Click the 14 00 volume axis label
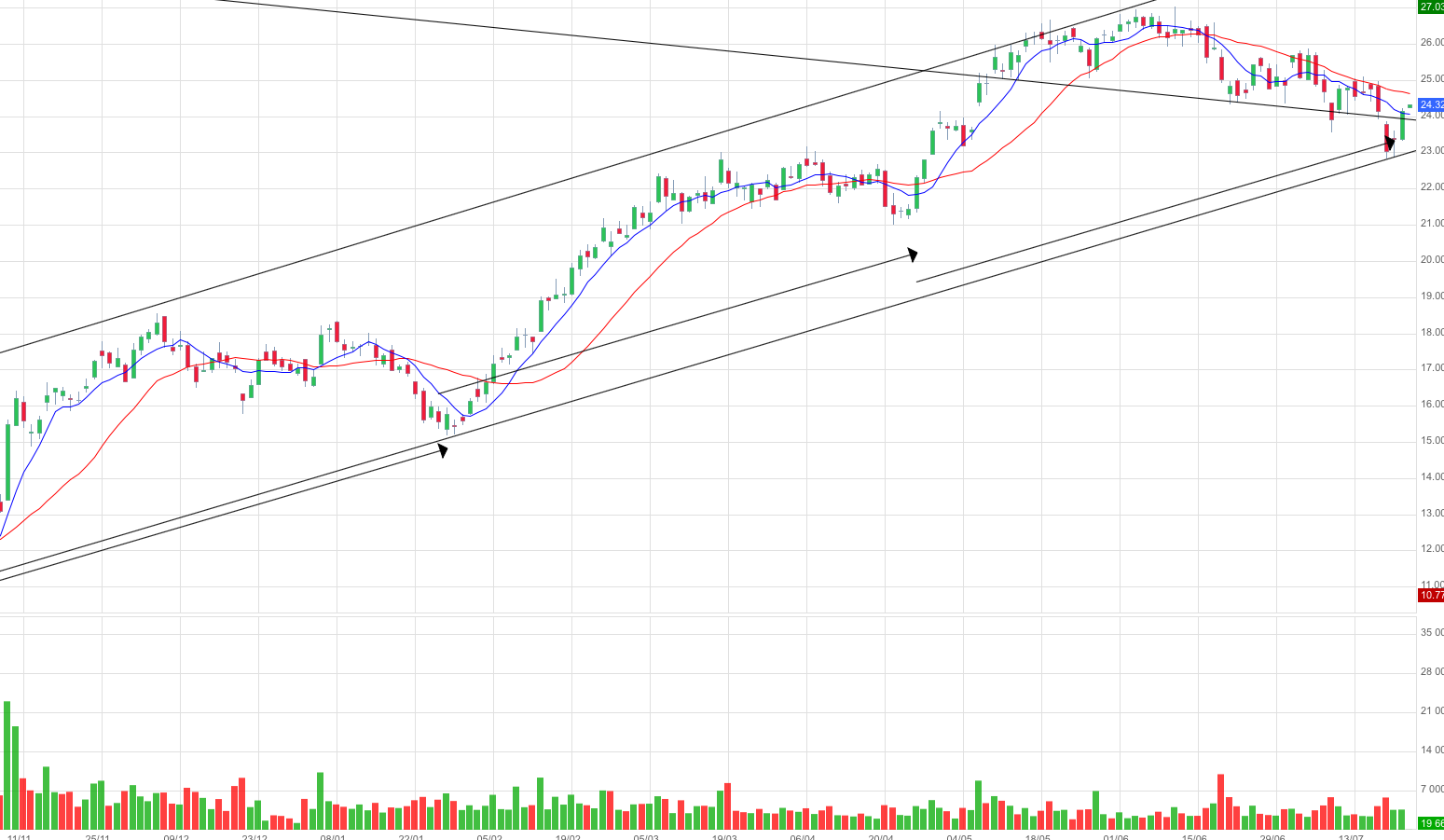 [1432, 750]
